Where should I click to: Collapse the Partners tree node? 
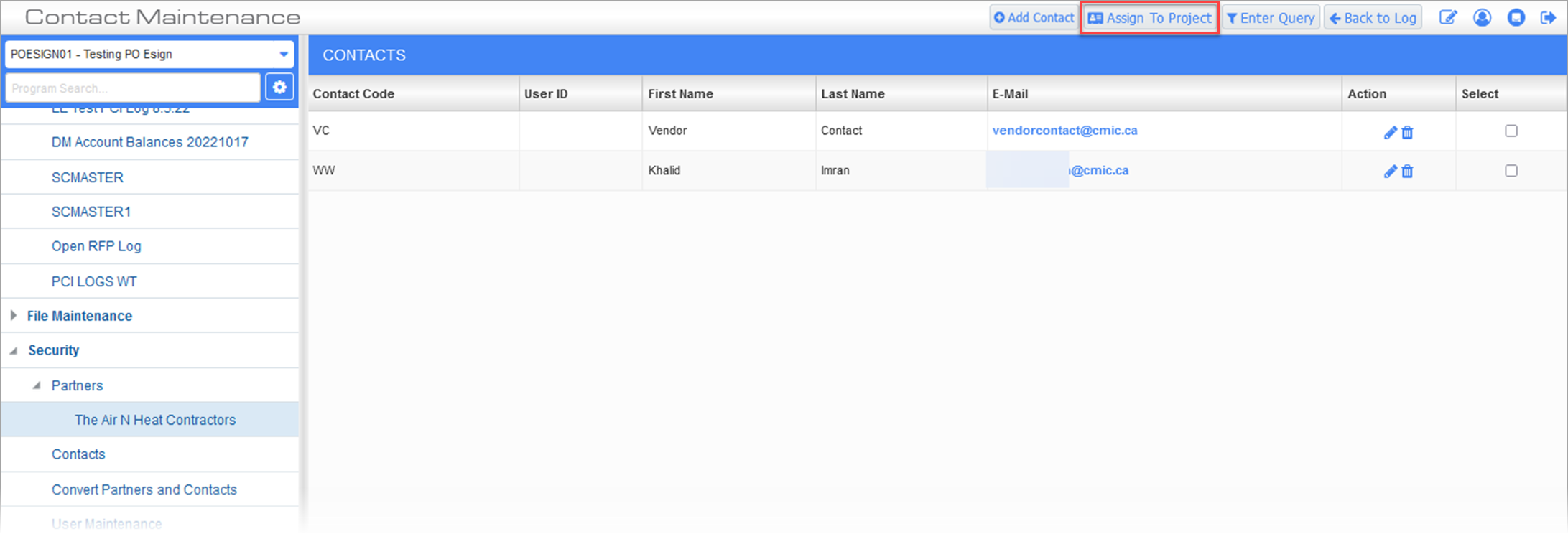[x=37, y=386]
